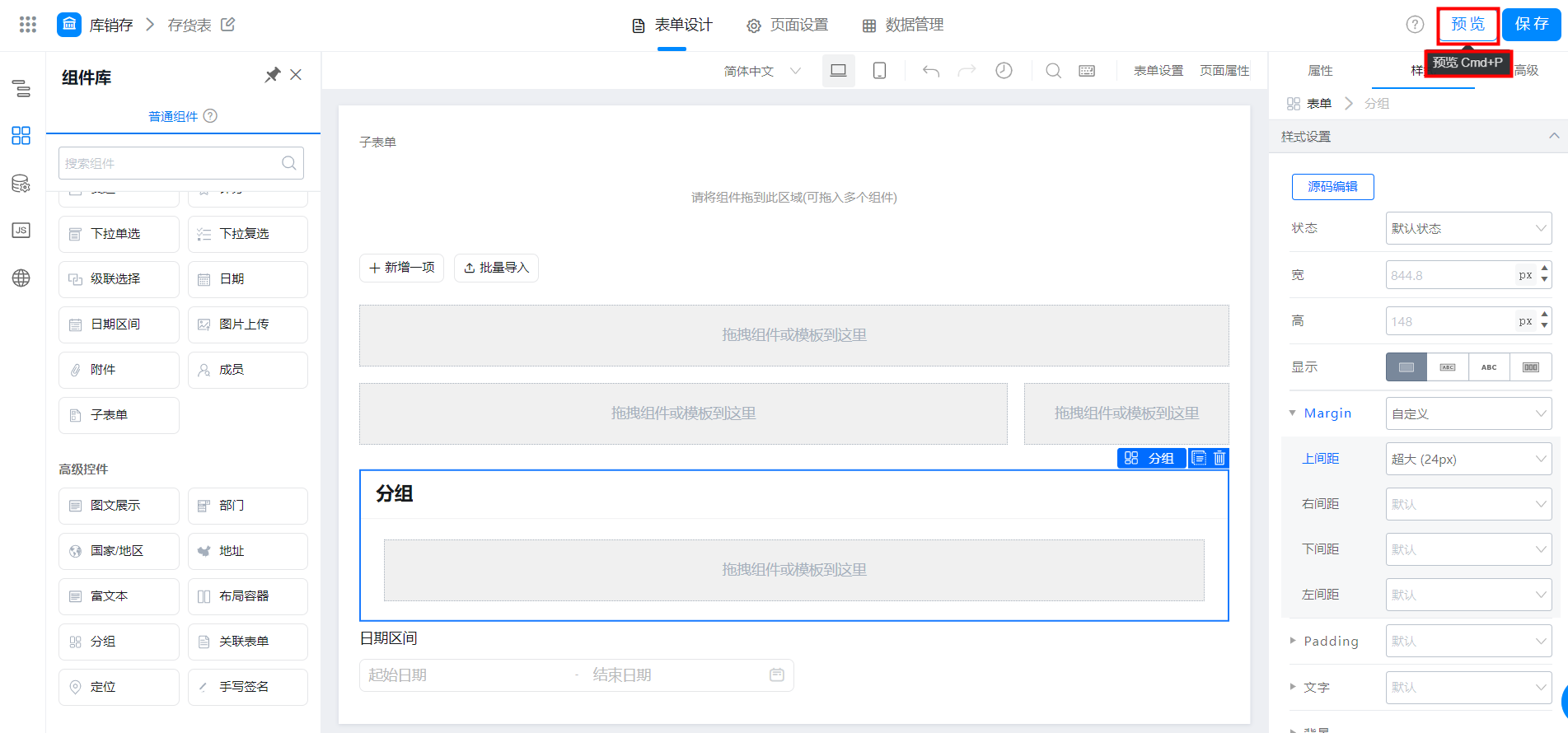Click the help icon beside 普通组件
The height and width of the screenshot is (733, 1568).
[210, 116]
